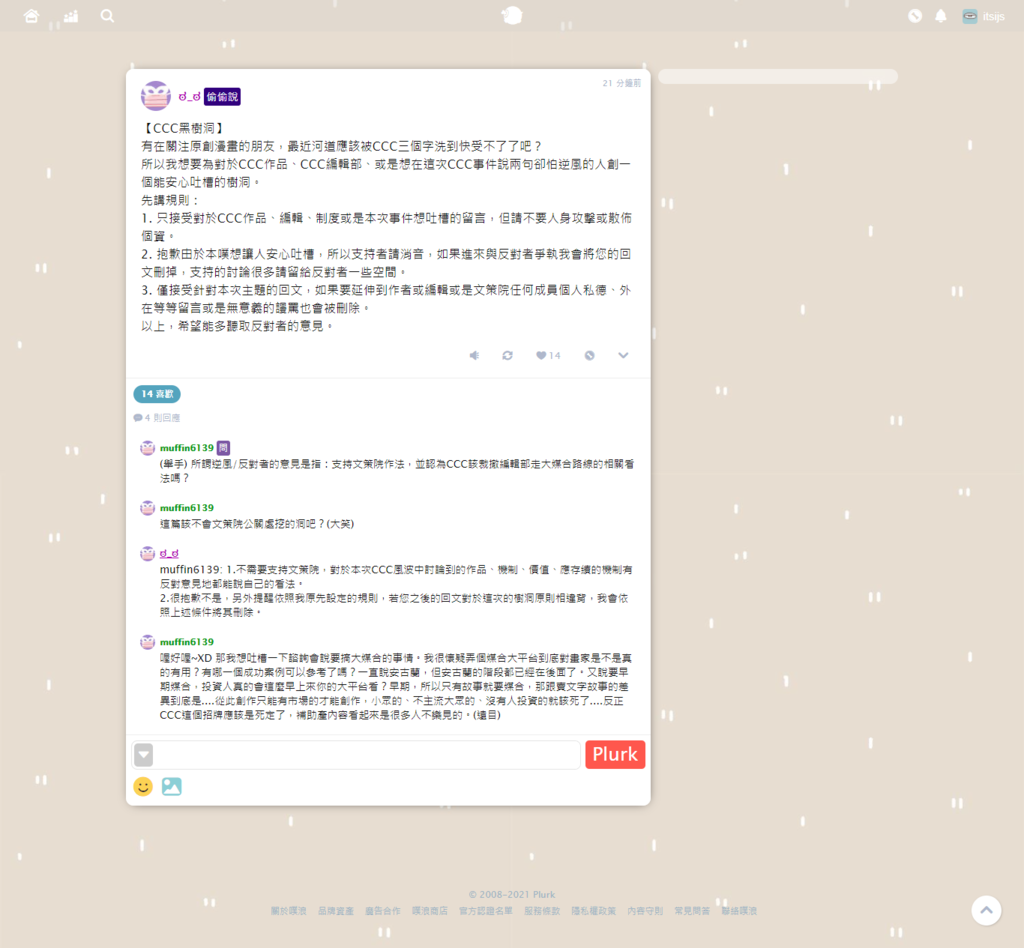
Task: Submit response with the red Plurk button
Action: coord(615,754)
